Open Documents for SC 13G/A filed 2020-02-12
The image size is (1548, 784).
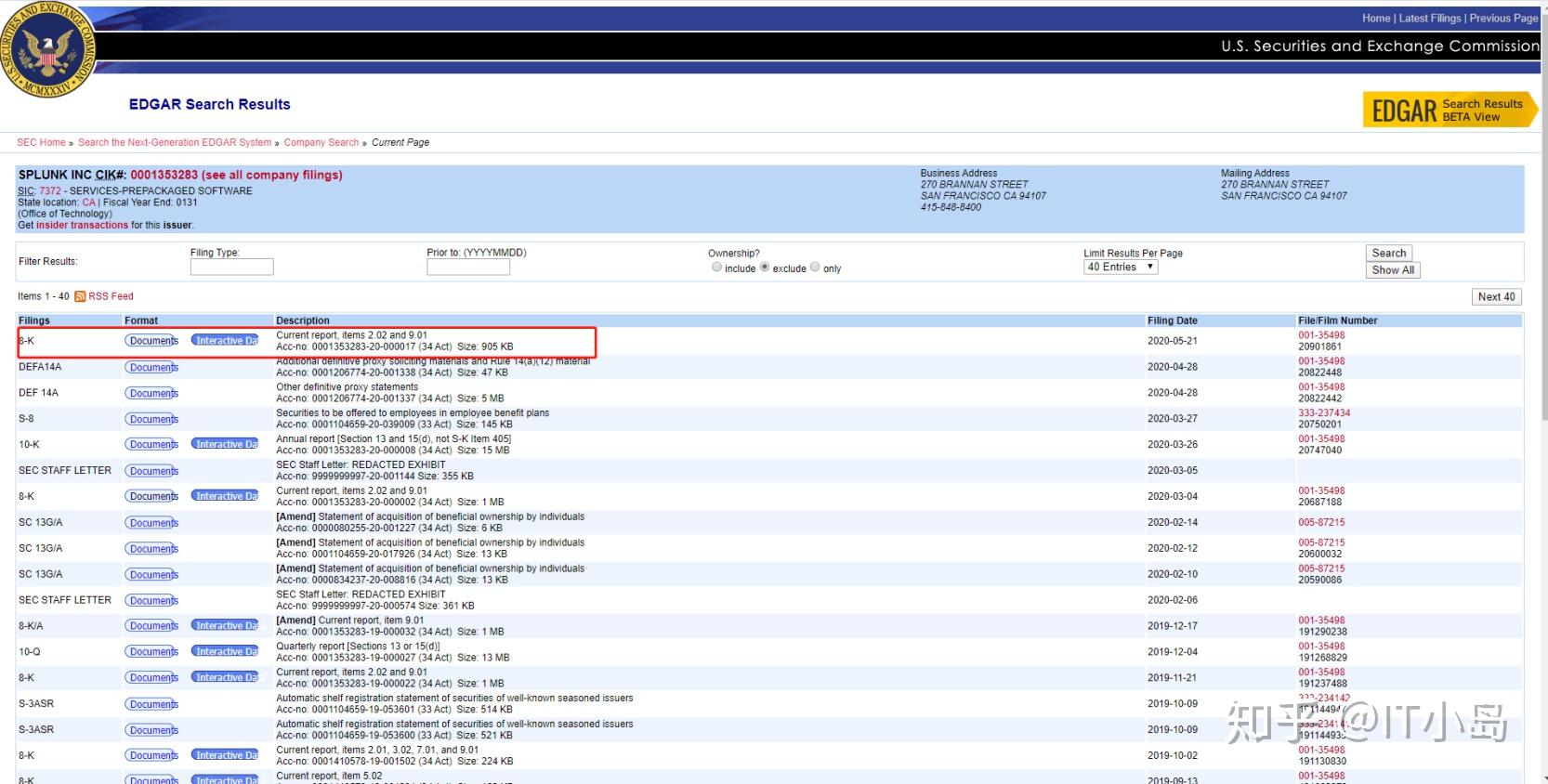(x=152, y=549)
